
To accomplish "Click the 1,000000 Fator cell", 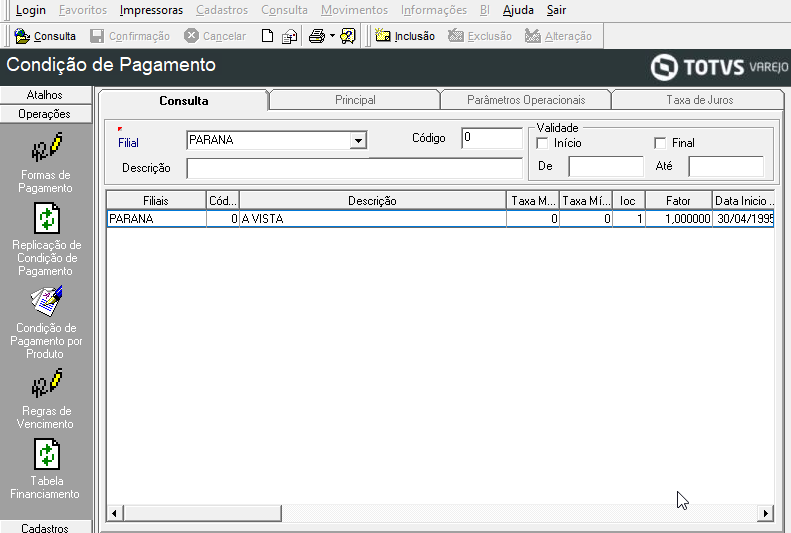I will tap(678, 219).
